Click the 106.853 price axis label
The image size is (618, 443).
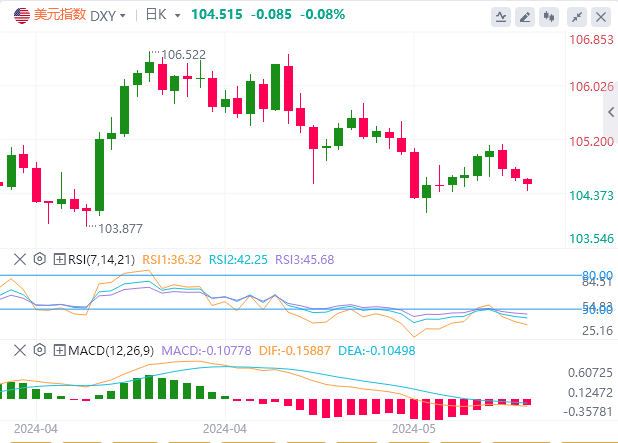[590, 40]
